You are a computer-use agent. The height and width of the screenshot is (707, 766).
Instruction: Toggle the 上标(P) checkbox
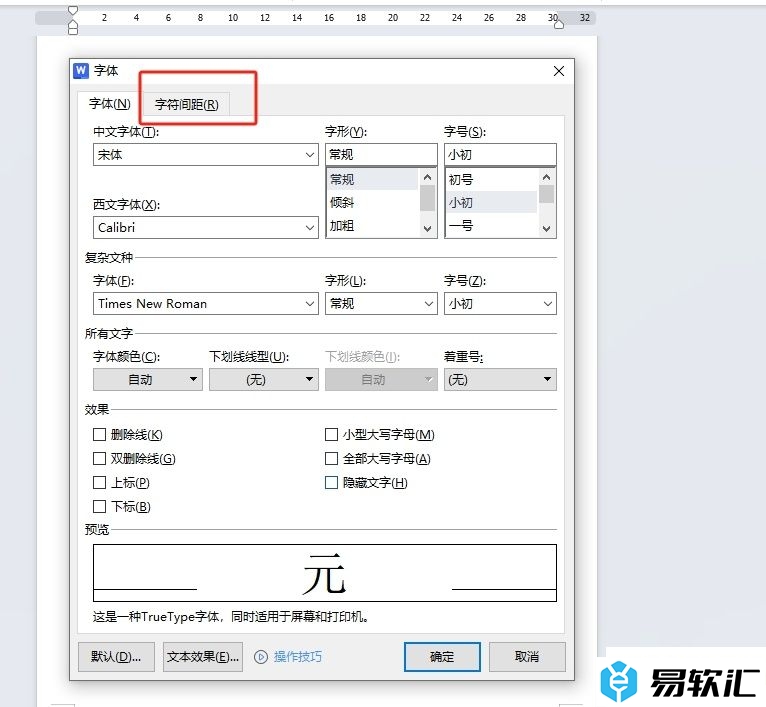100,483
